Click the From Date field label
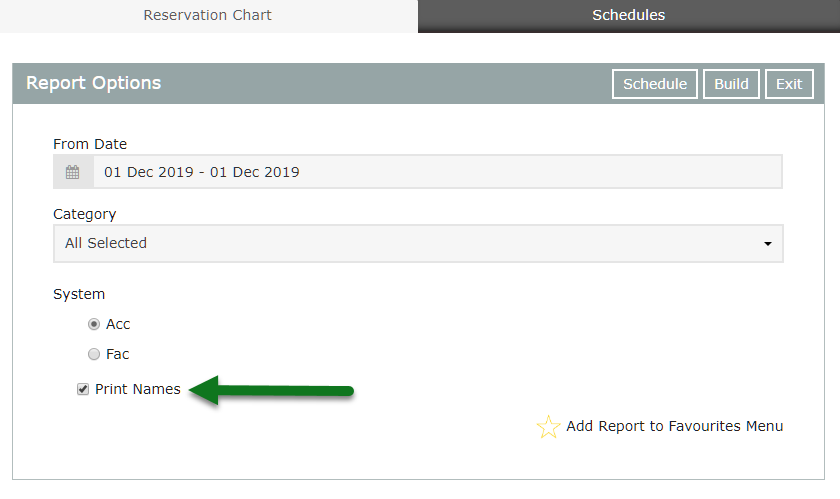 [x=90, y=144]
